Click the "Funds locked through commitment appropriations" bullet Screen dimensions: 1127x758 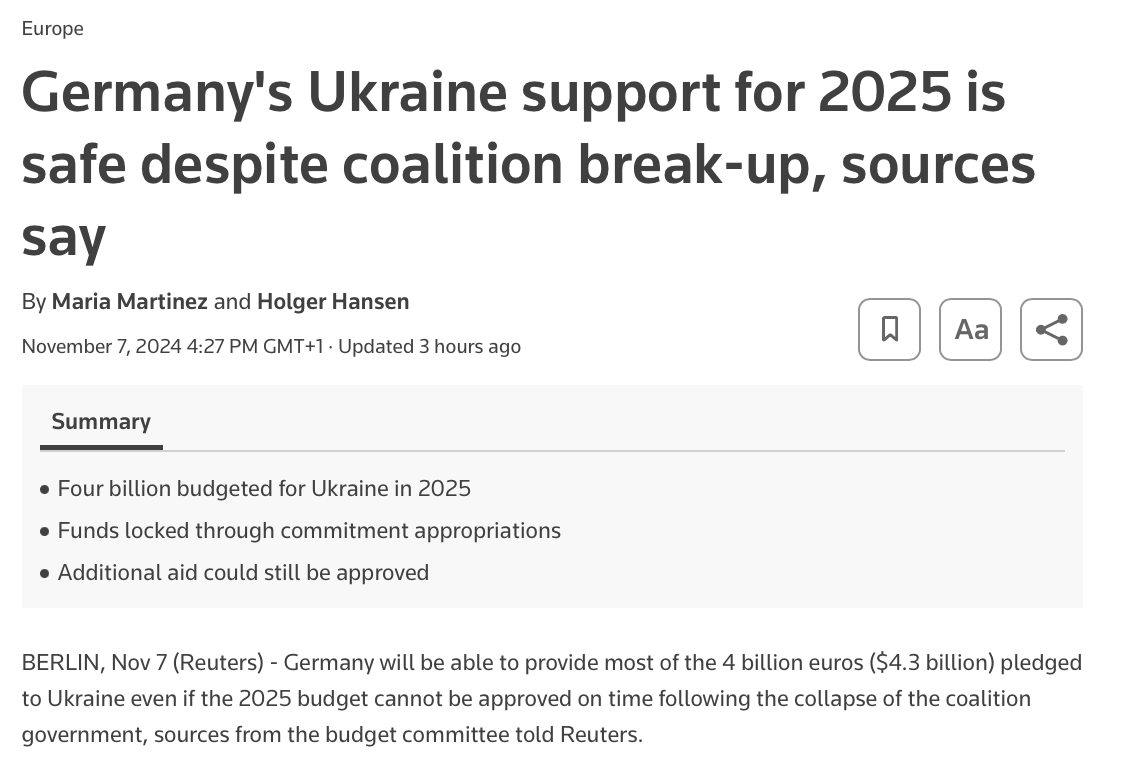(x=309, y=530)
